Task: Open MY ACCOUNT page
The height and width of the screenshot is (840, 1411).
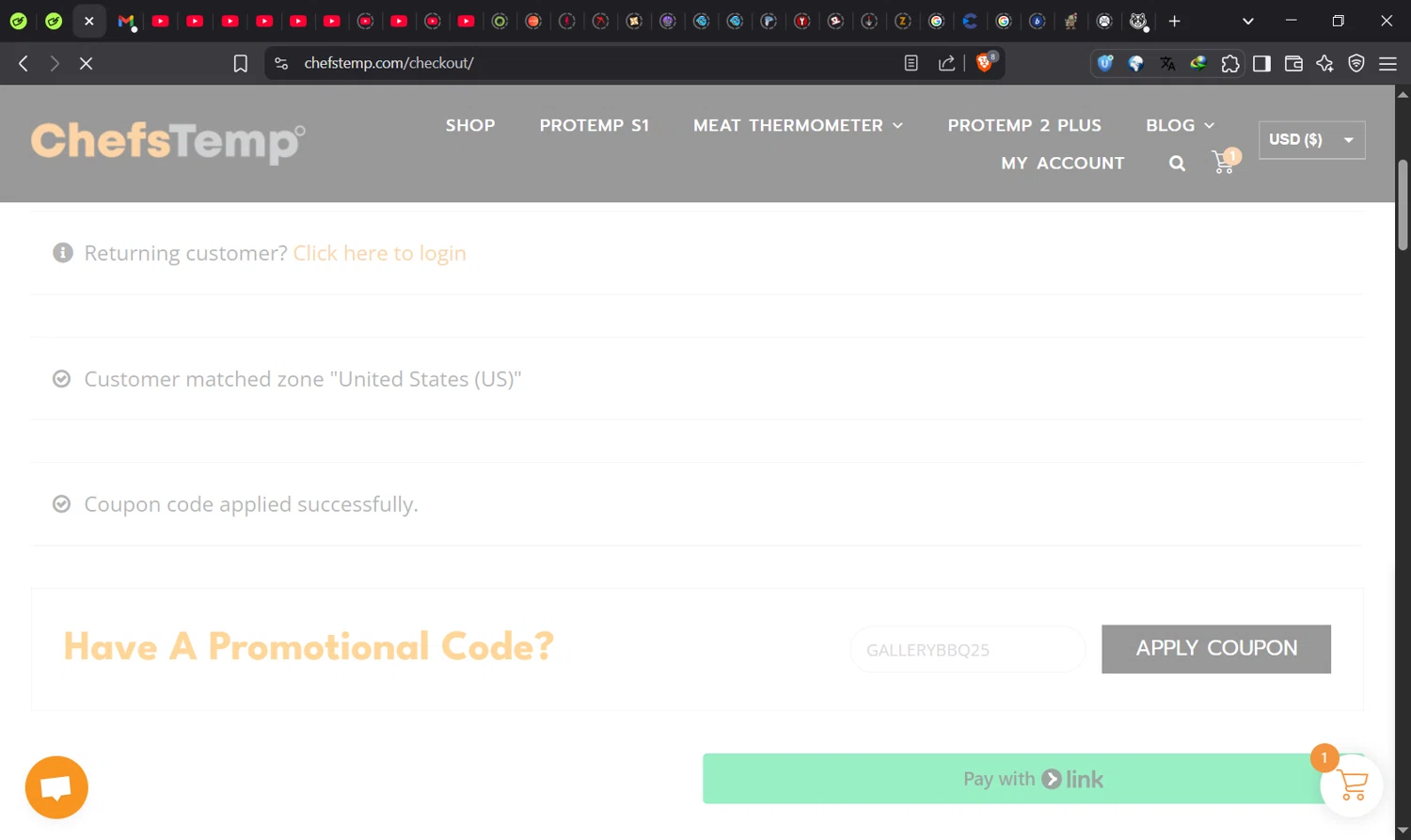Action: 1063,163
